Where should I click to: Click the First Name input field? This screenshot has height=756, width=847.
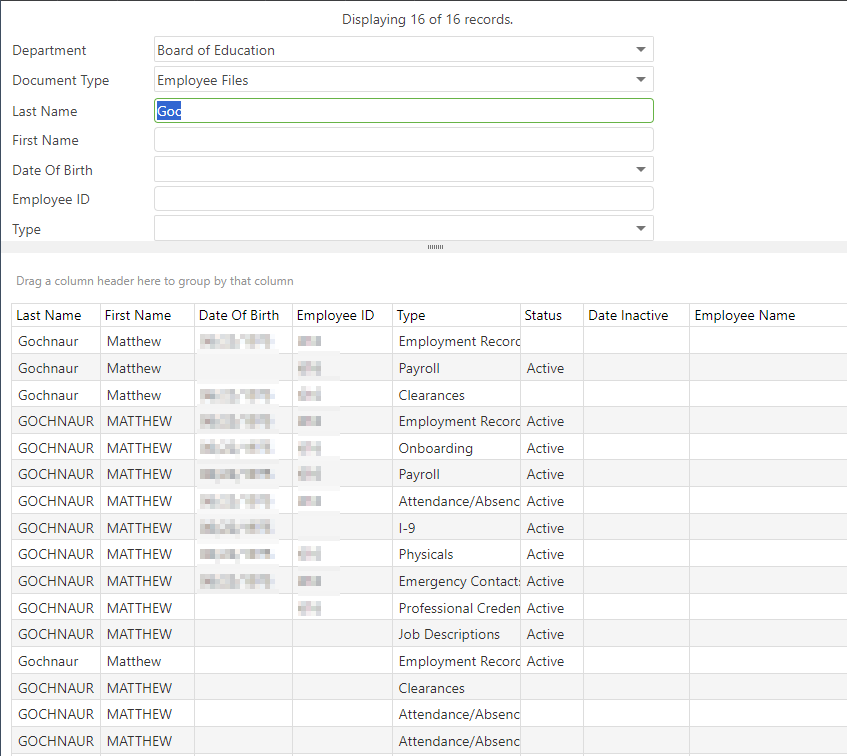coord(403,140)
